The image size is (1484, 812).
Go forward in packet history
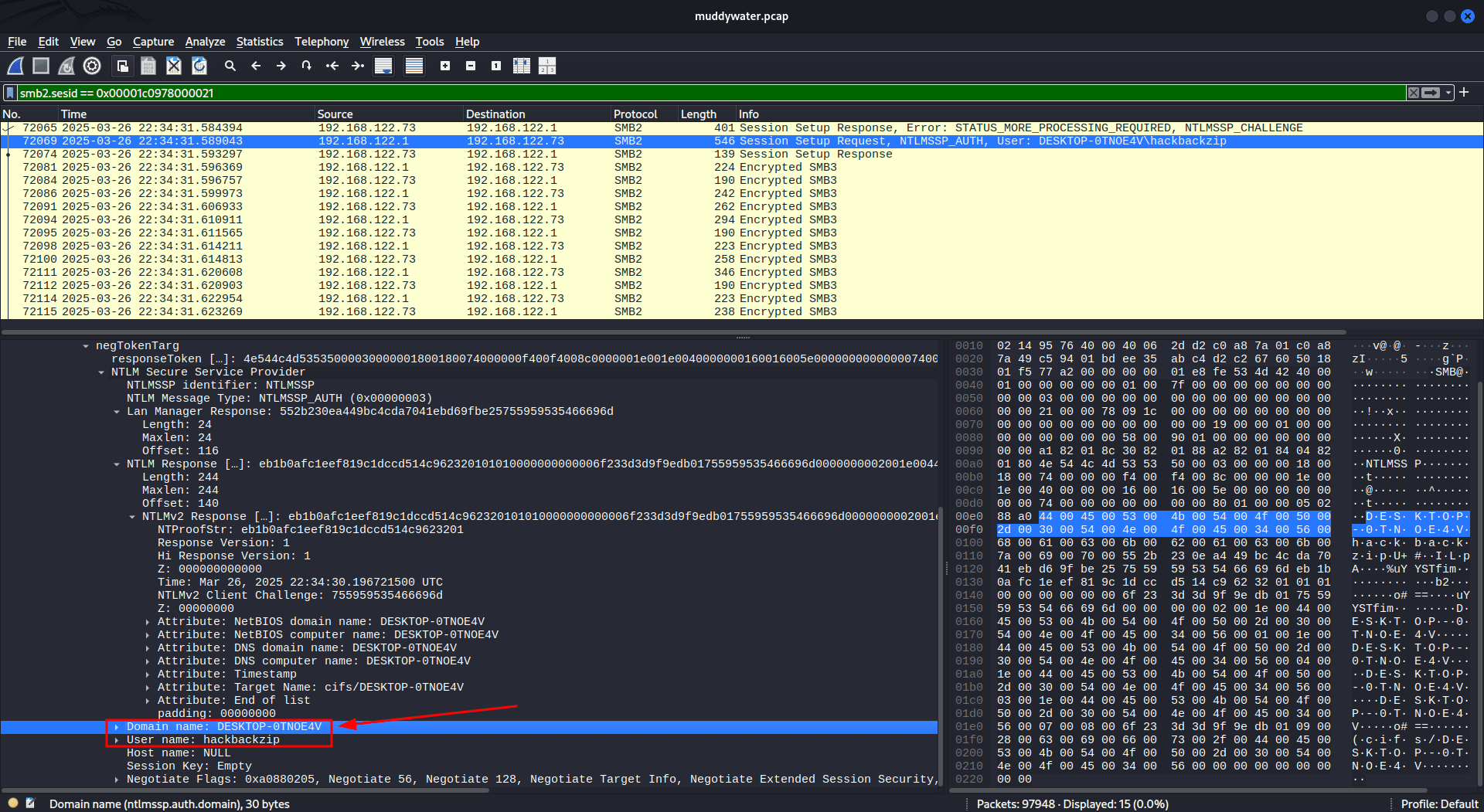[281, 66]
